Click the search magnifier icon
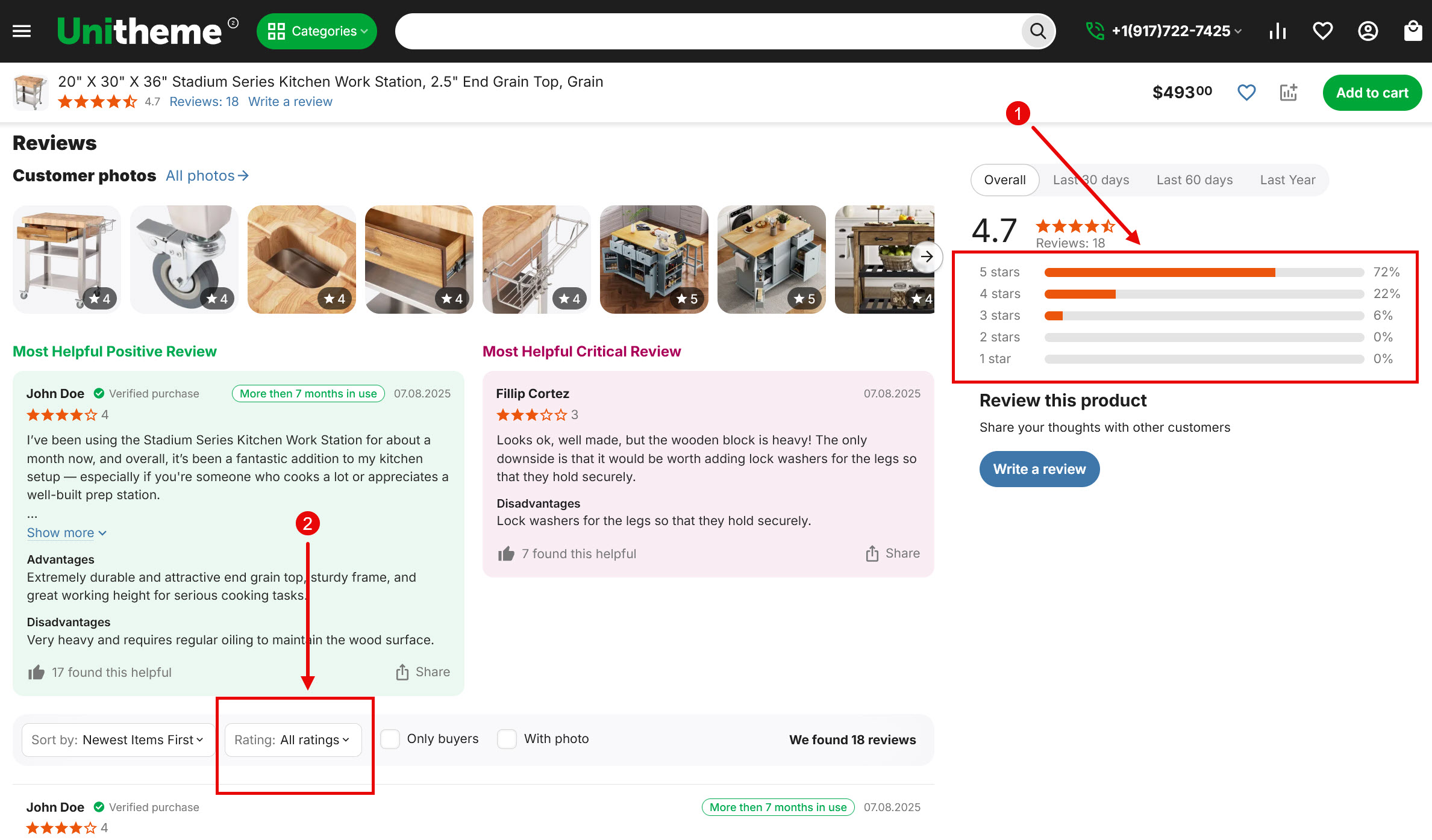The height and width of the screenshot is (840, 1432). tap(1037, 31)
